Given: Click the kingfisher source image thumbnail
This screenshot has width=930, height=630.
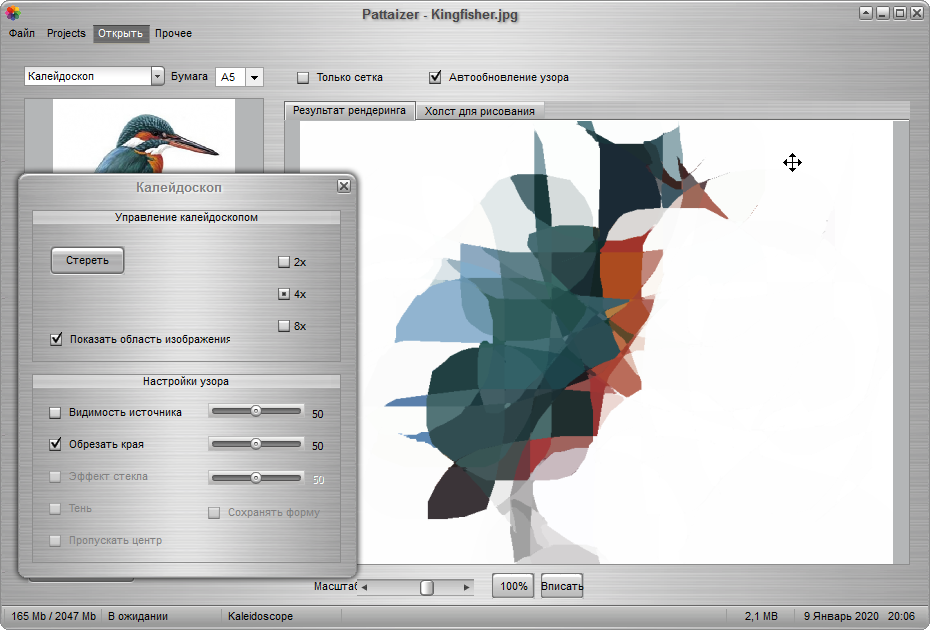Looking at the screenshot, I should (x=144, y=136).
